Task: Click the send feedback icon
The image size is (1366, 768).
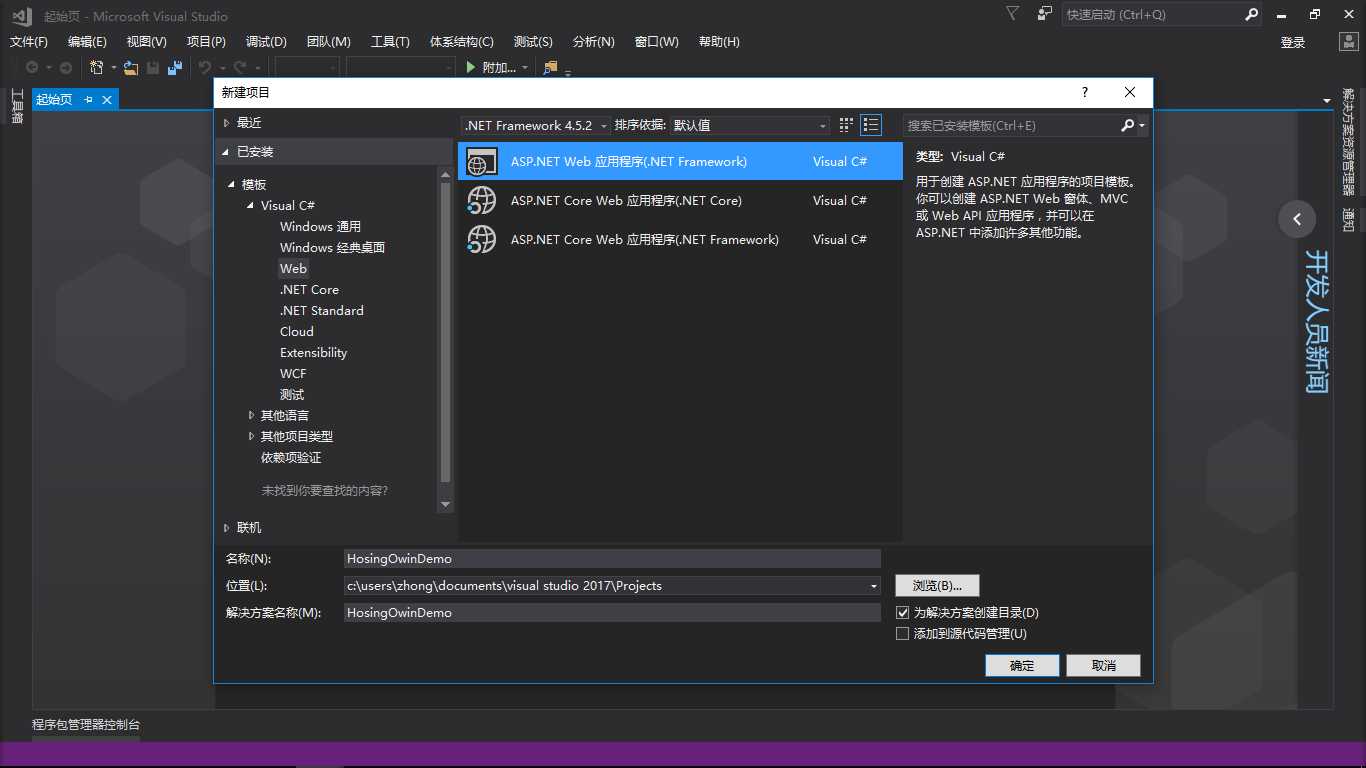Action: click(x=1045, y=14)
